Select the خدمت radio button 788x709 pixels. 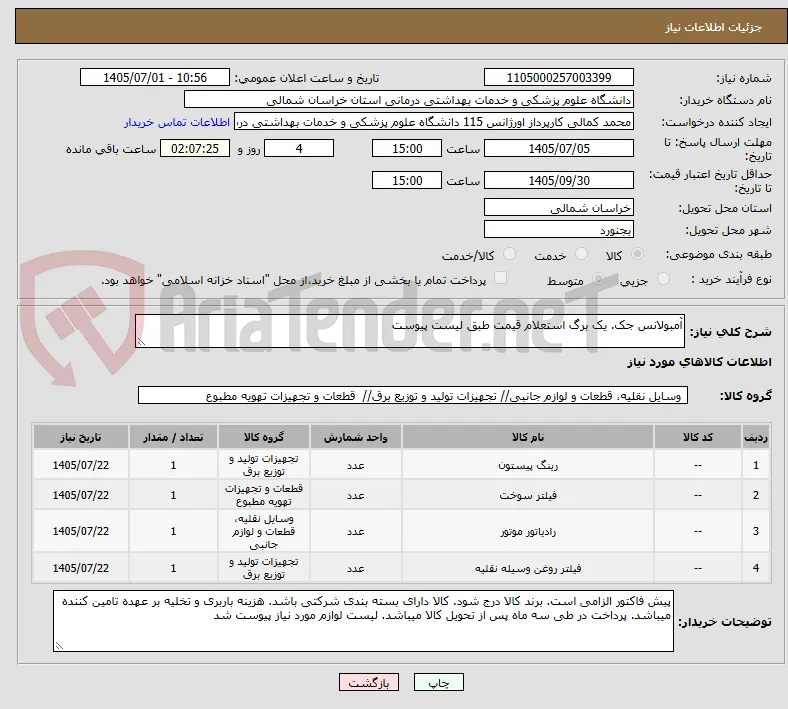(x=581, y=254)
